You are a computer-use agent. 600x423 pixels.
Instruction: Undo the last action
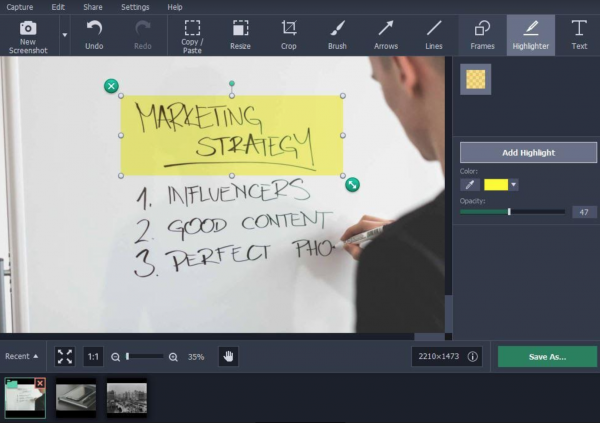tap(94, 34)
